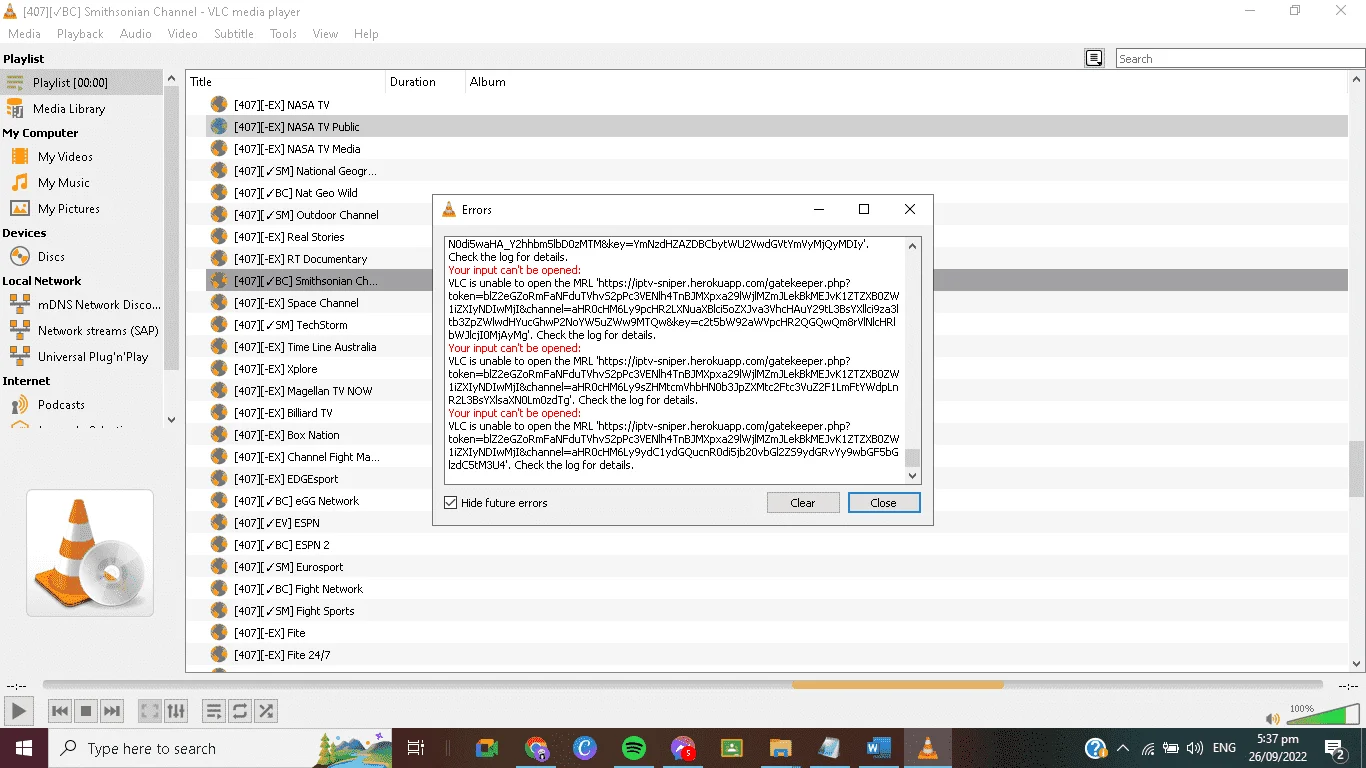
Task: Toggle the playlist view button
Action: tap(214, 711)
